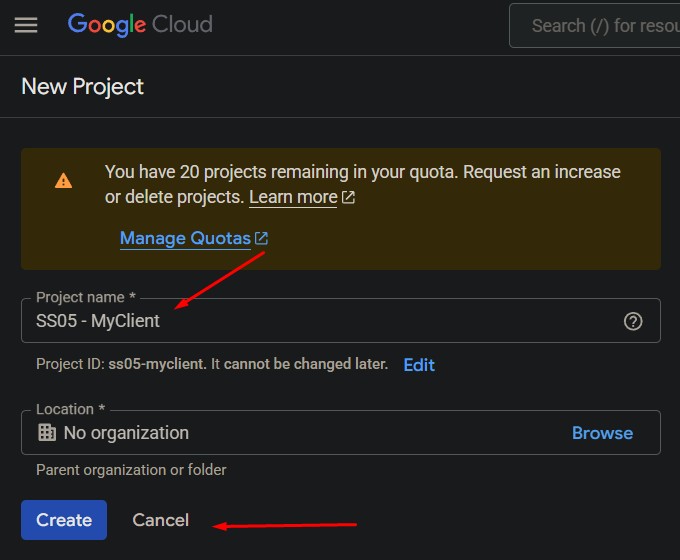The image size is (680, 560).
Task: Click the Location field showing No organization
Action: [300, 433]
